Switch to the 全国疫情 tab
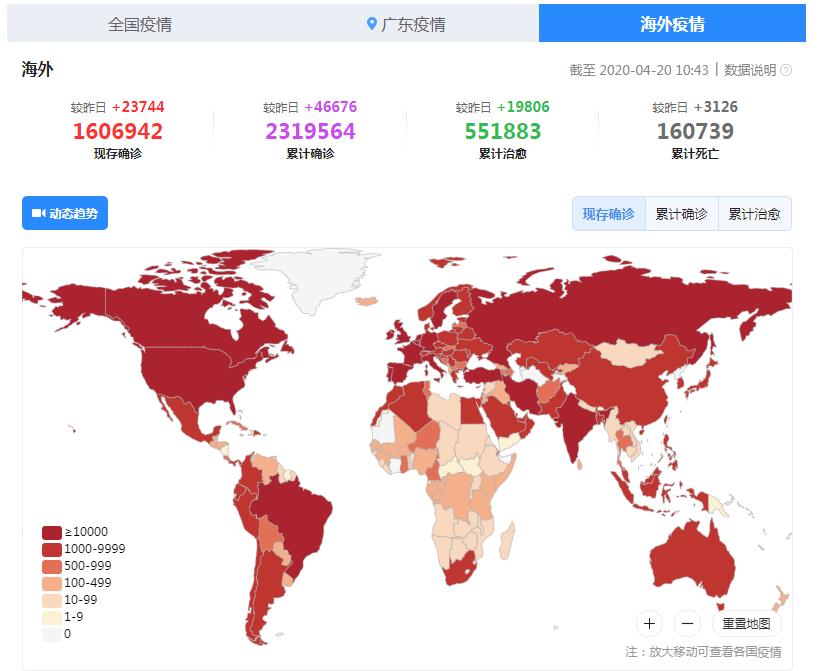Image resolution: width=819 pixels, height=671 pixels. pos(140,23)
